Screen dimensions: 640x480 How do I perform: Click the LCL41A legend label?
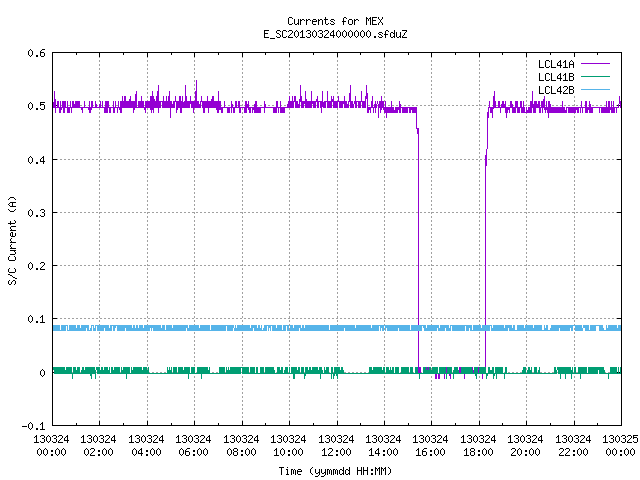[556, 64]
